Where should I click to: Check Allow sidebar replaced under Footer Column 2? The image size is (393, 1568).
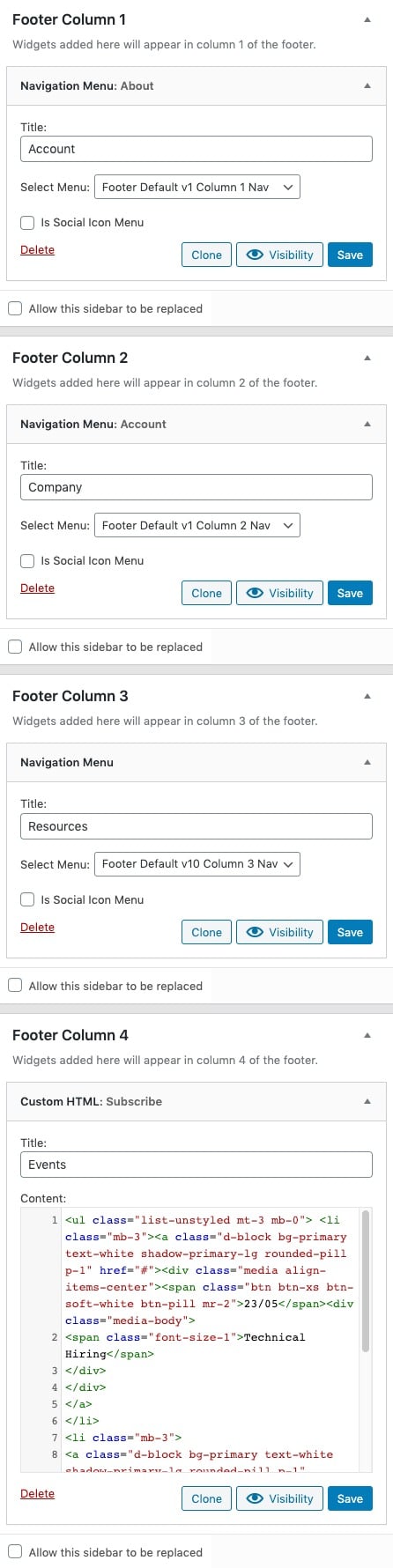15,647
